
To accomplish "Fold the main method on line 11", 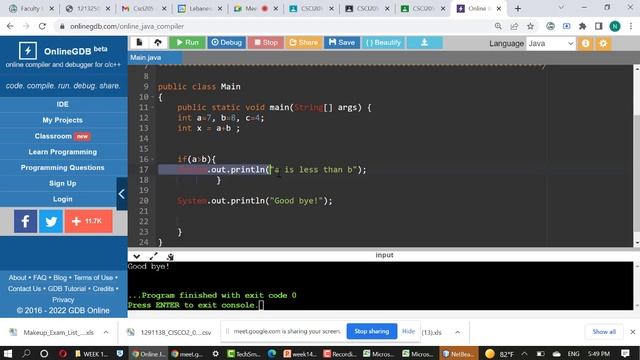I will 153,107.
